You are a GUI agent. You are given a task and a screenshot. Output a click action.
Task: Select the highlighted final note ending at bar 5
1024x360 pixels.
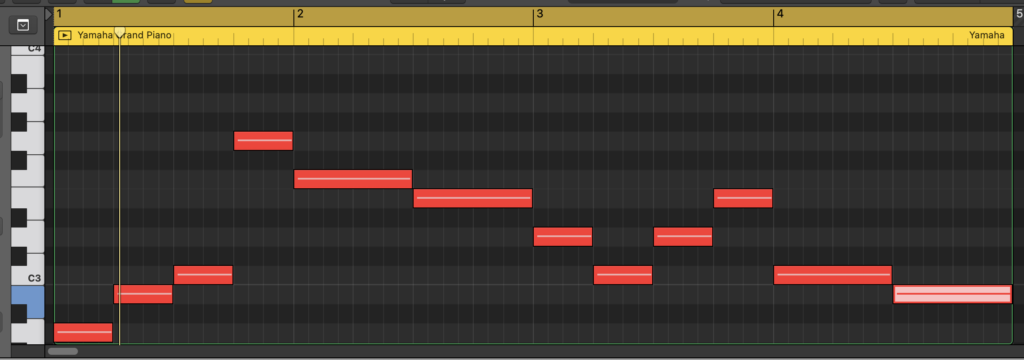tap(953, 294)
